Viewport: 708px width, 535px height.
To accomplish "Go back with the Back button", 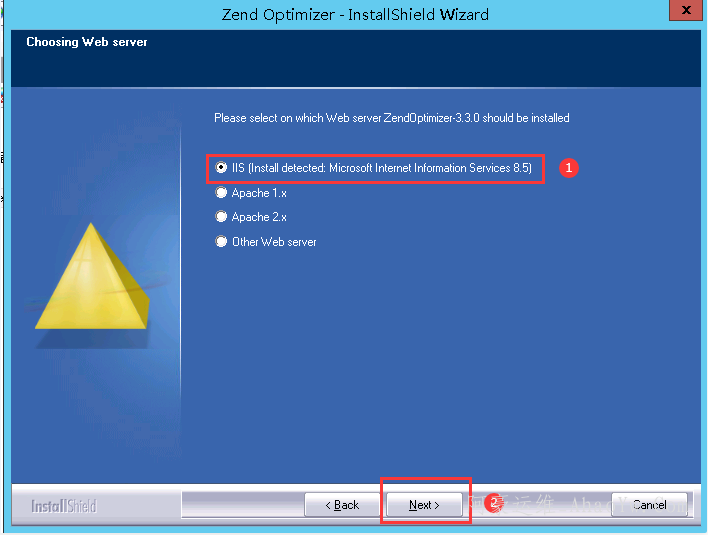I will point(342,505).
